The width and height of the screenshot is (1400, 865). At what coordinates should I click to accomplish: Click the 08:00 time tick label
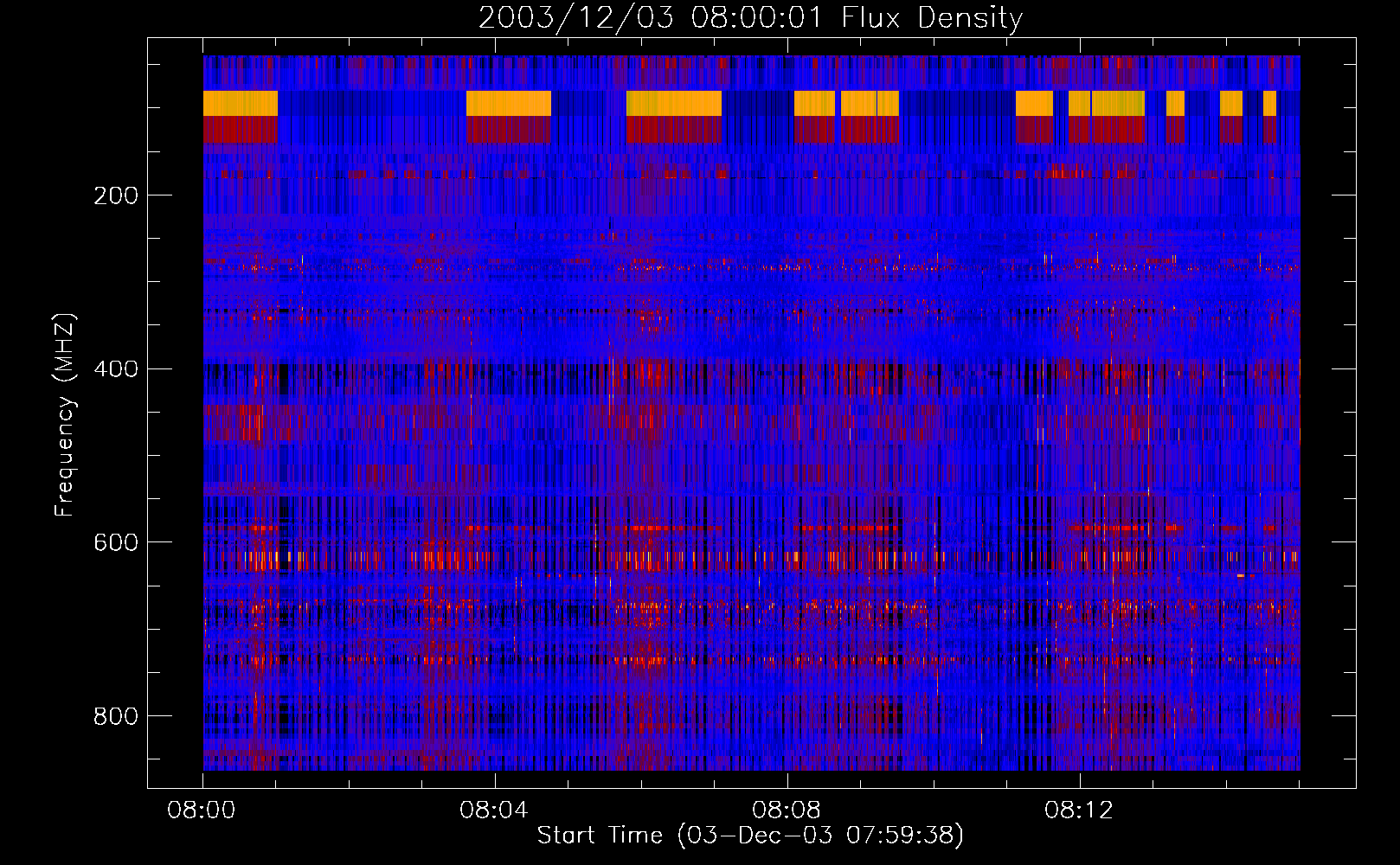(x=202, y=811)
